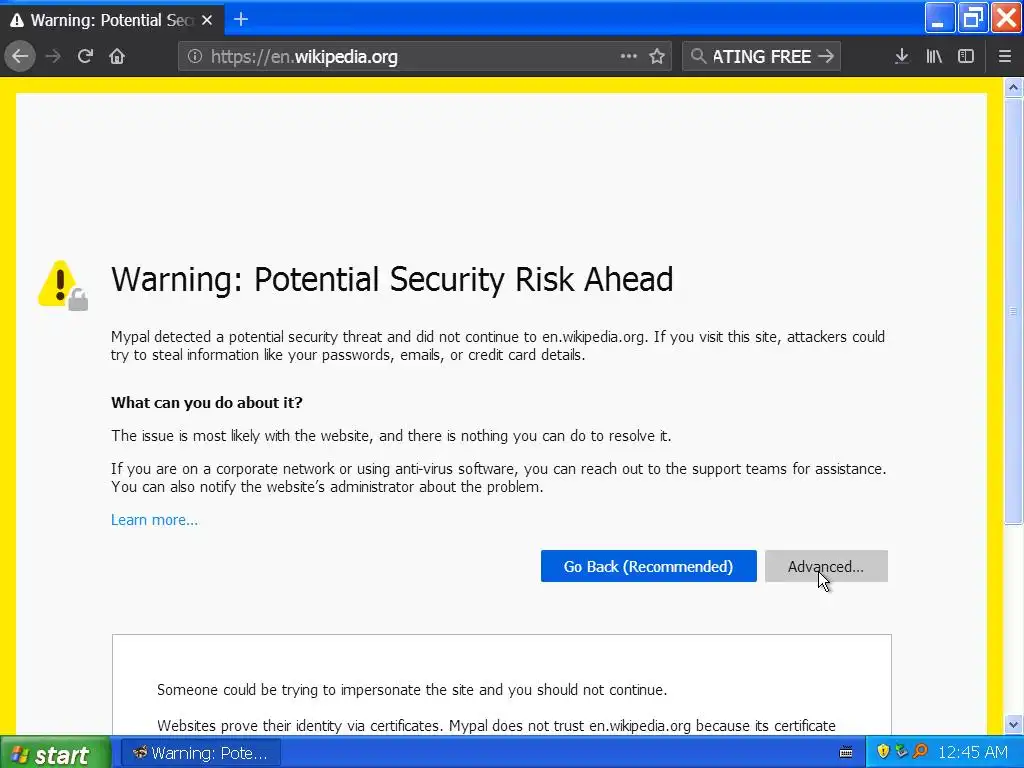Click the browser Back arrow button

[x=20, y=56]
